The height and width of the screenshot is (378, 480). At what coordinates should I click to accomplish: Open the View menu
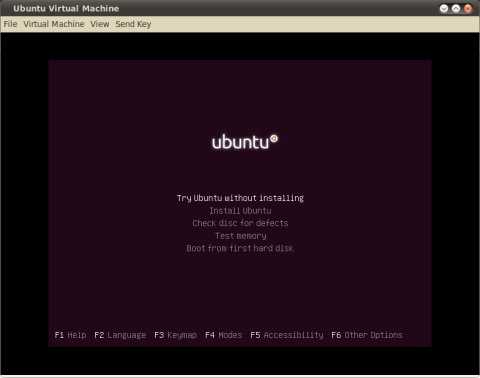[100, 24]
